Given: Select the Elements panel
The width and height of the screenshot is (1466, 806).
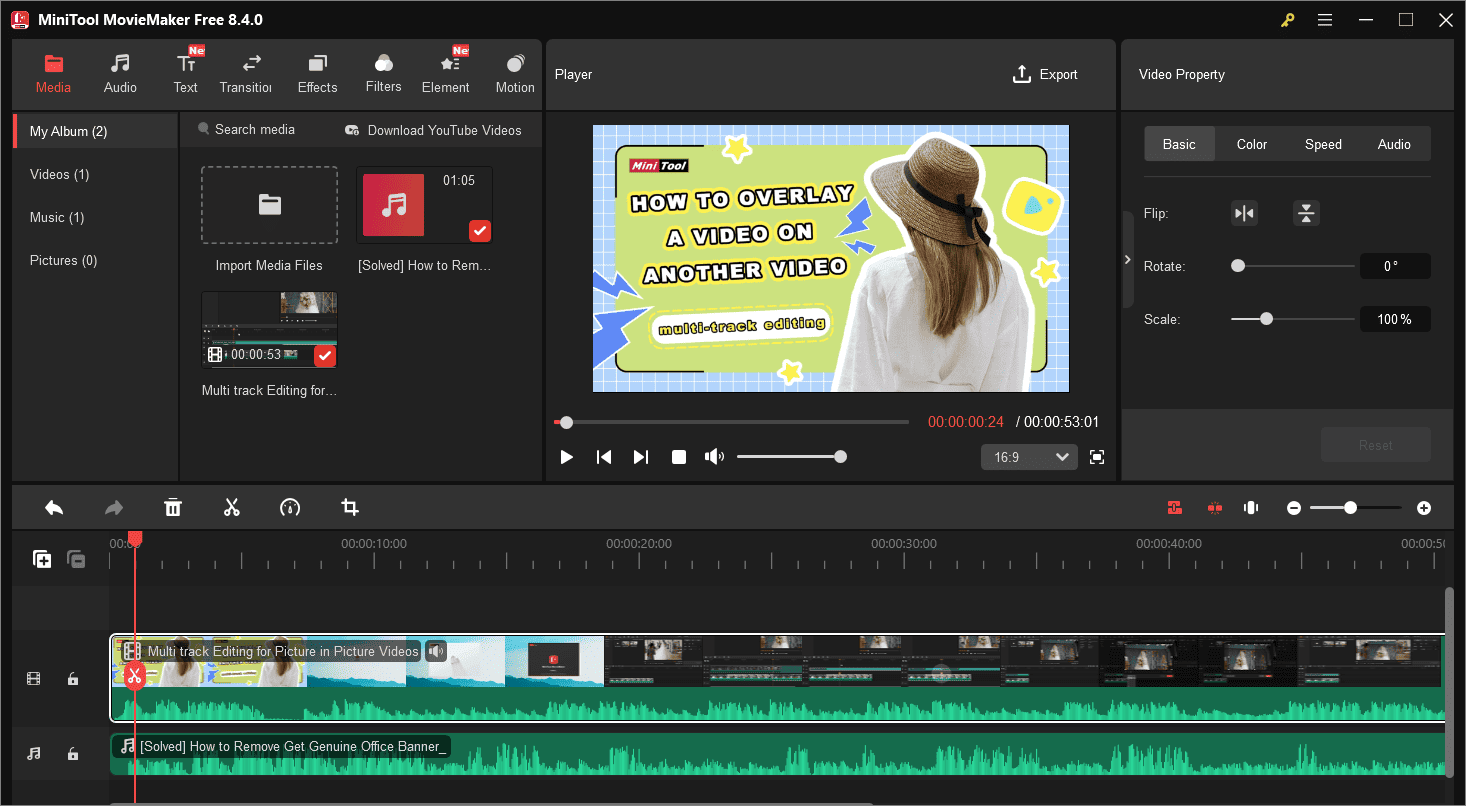Looking at the screenshot, I should [445, 72].
